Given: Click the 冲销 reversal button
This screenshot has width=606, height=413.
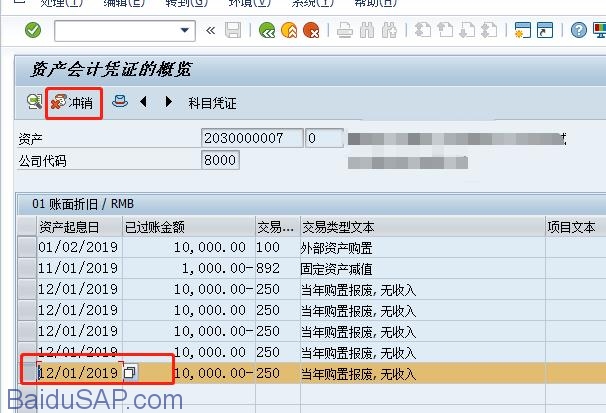Looking at the screenshot, I should pyautogui.click(x=73, y=102).
